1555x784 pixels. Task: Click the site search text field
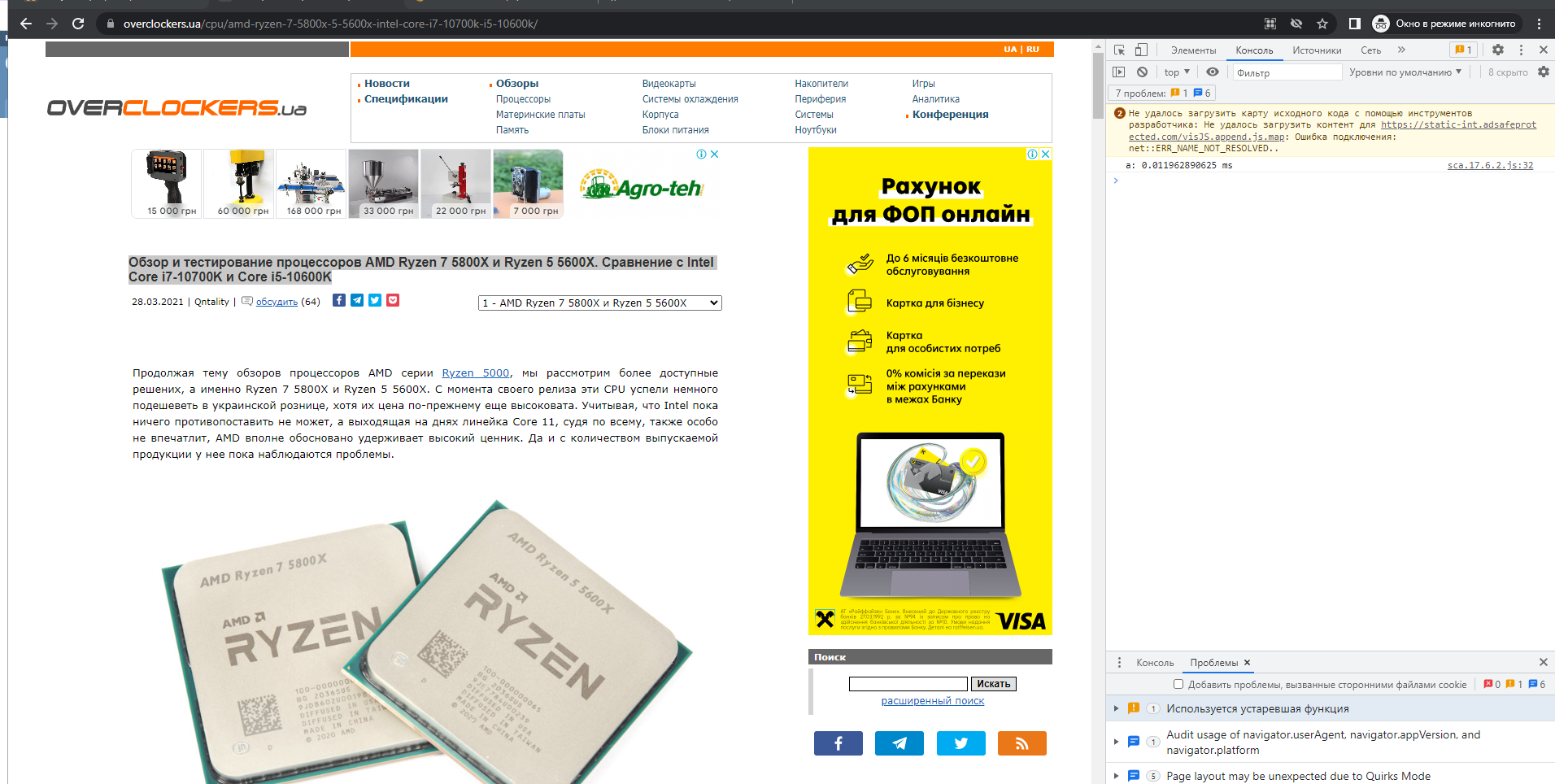pyautogui.click(x=908, y=684)
